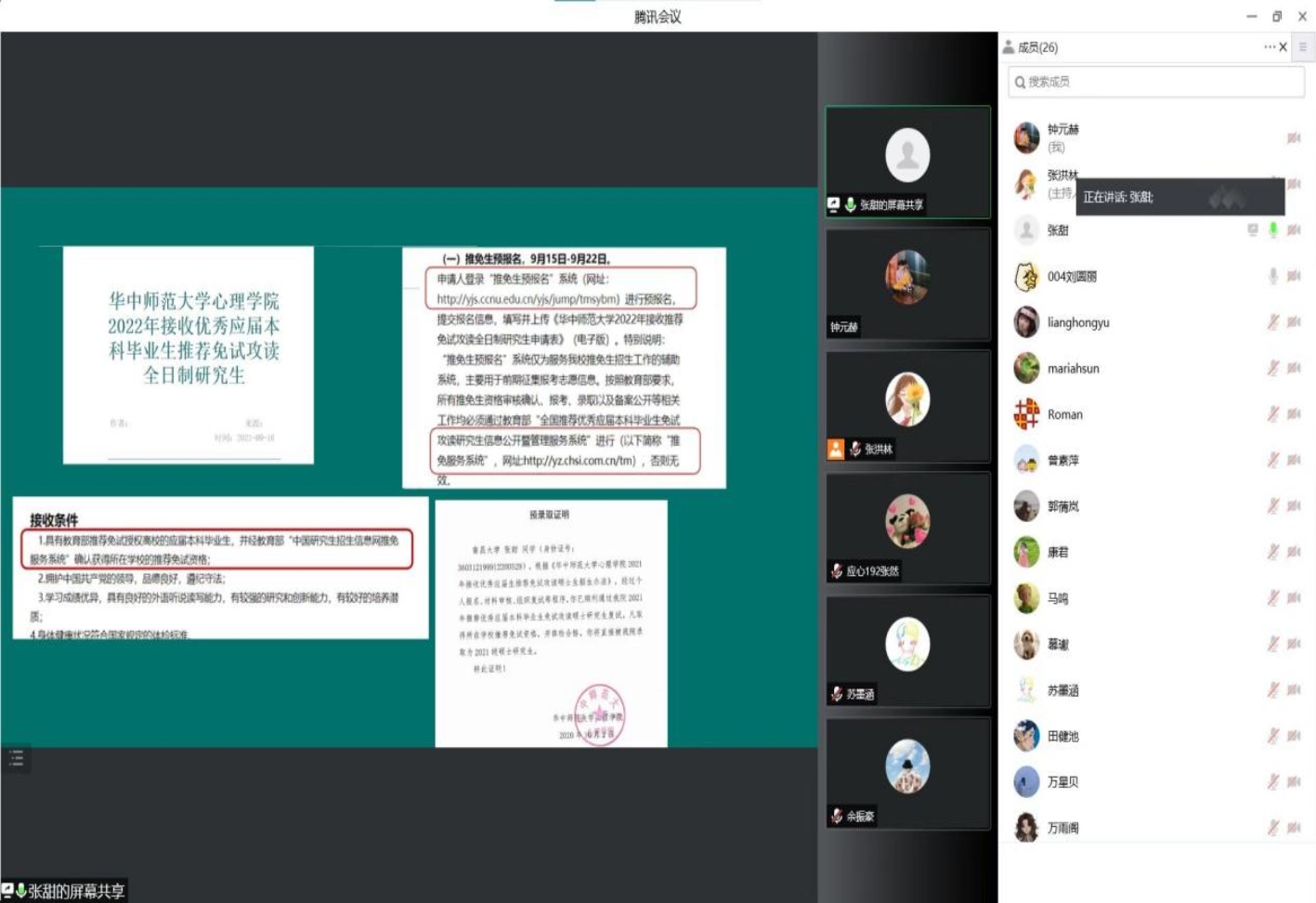Viewport: 1316px width, 903px height.
Task: Click the green mic in the 张甜的屏幕共享 video tile
Action: point(851,204)
